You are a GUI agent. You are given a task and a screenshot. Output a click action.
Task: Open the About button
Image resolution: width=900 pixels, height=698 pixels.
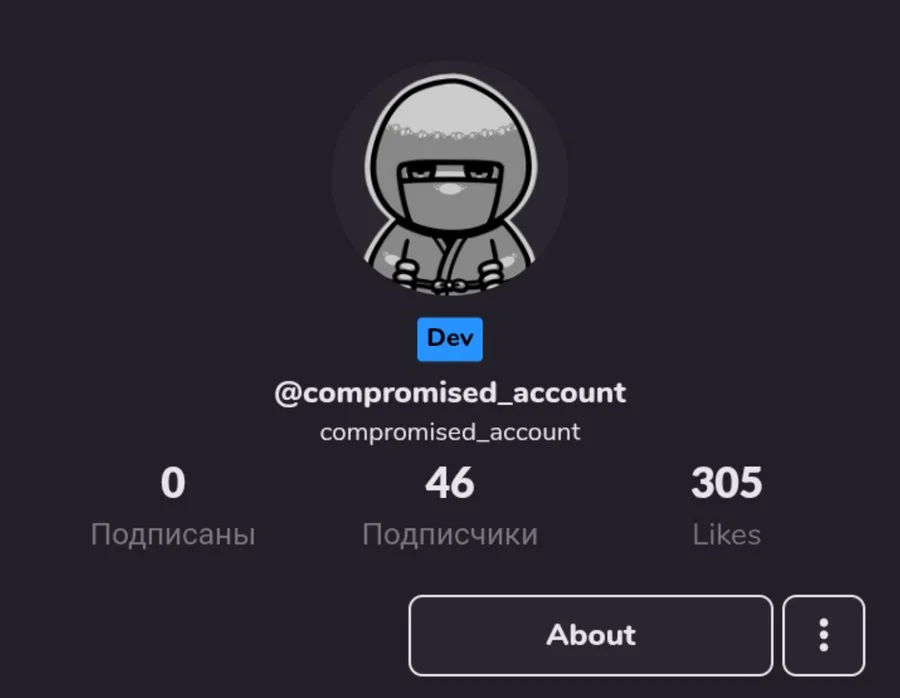tap(591, 635)
